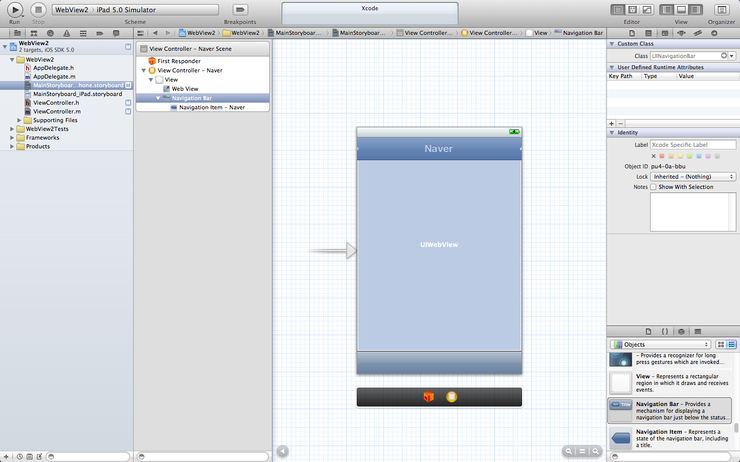
Task: Select Web View in document outline
Action: point(185,89)
